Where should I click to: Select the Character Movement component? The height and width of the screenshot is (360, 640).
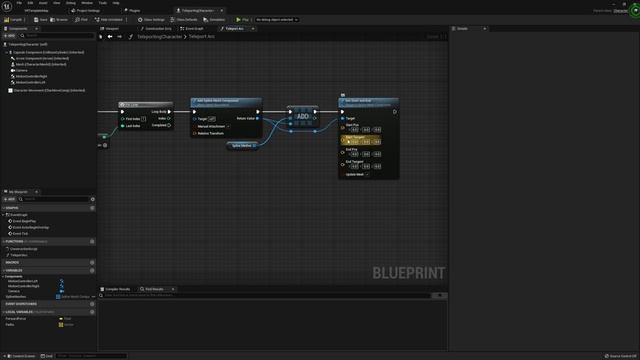pos(47,90)
